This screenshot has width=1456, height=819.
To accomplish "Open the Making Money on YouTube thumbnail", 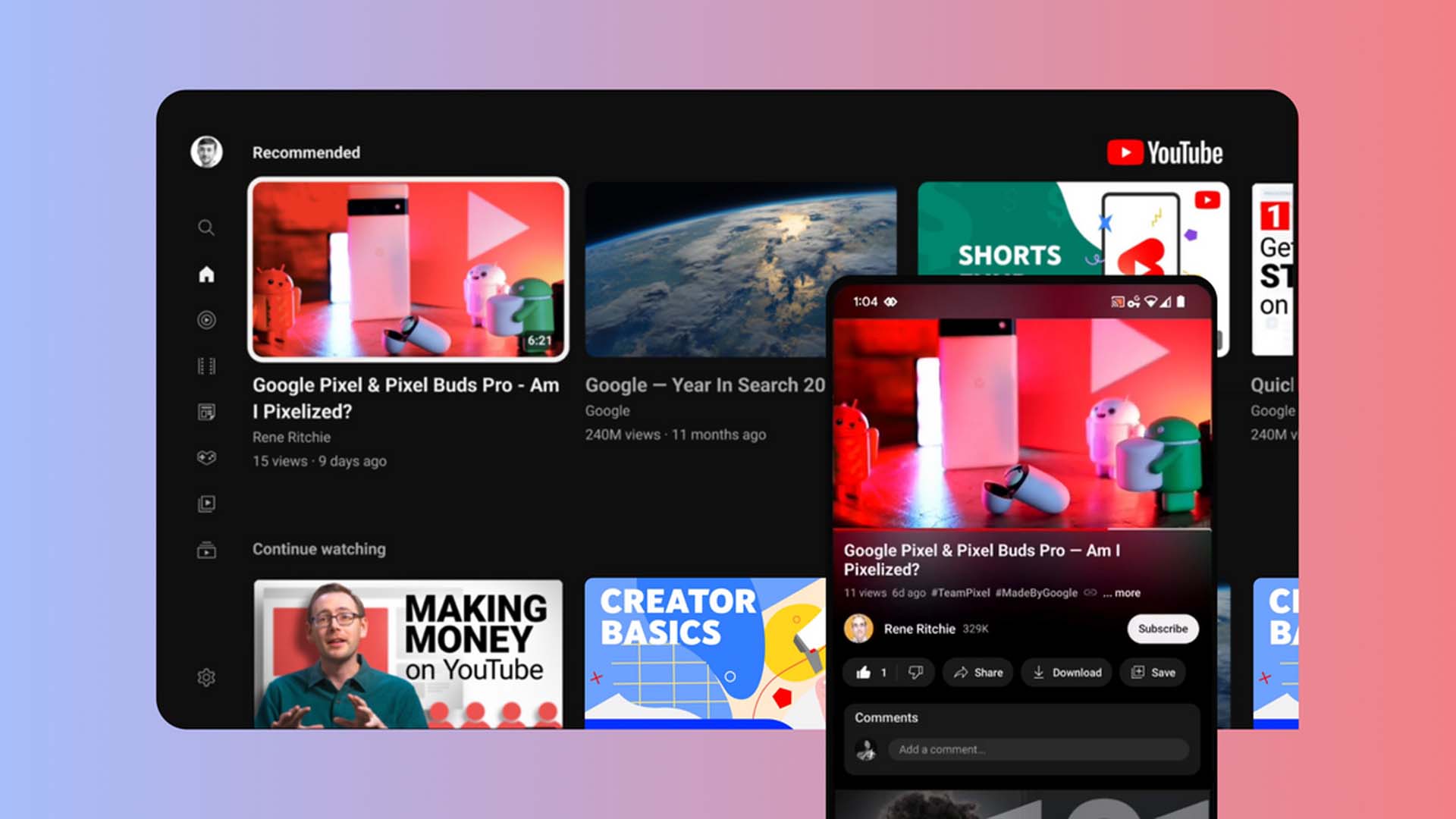I will [x=409, y=654].
